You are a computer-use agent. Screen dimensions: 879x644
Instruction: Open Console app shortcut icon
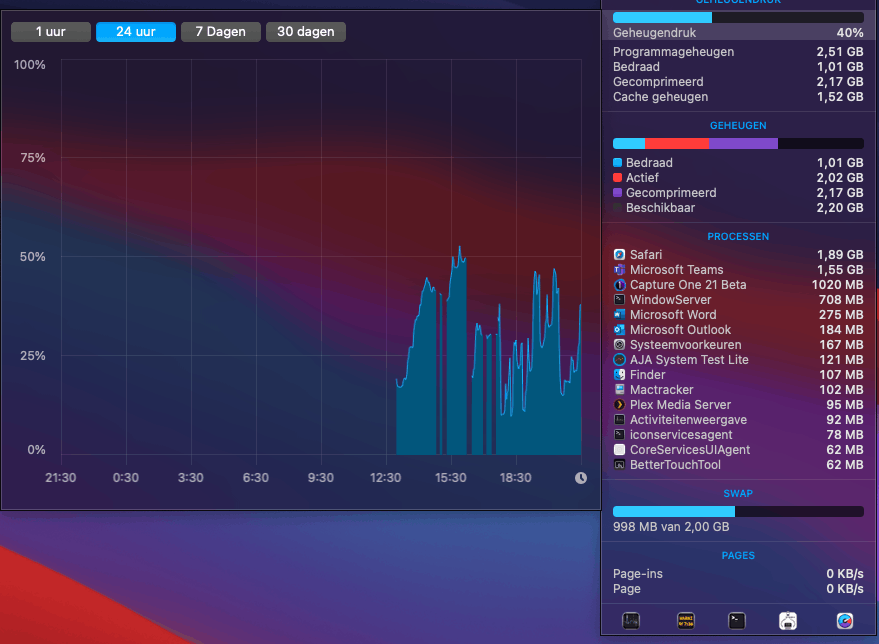click(686, 620)
